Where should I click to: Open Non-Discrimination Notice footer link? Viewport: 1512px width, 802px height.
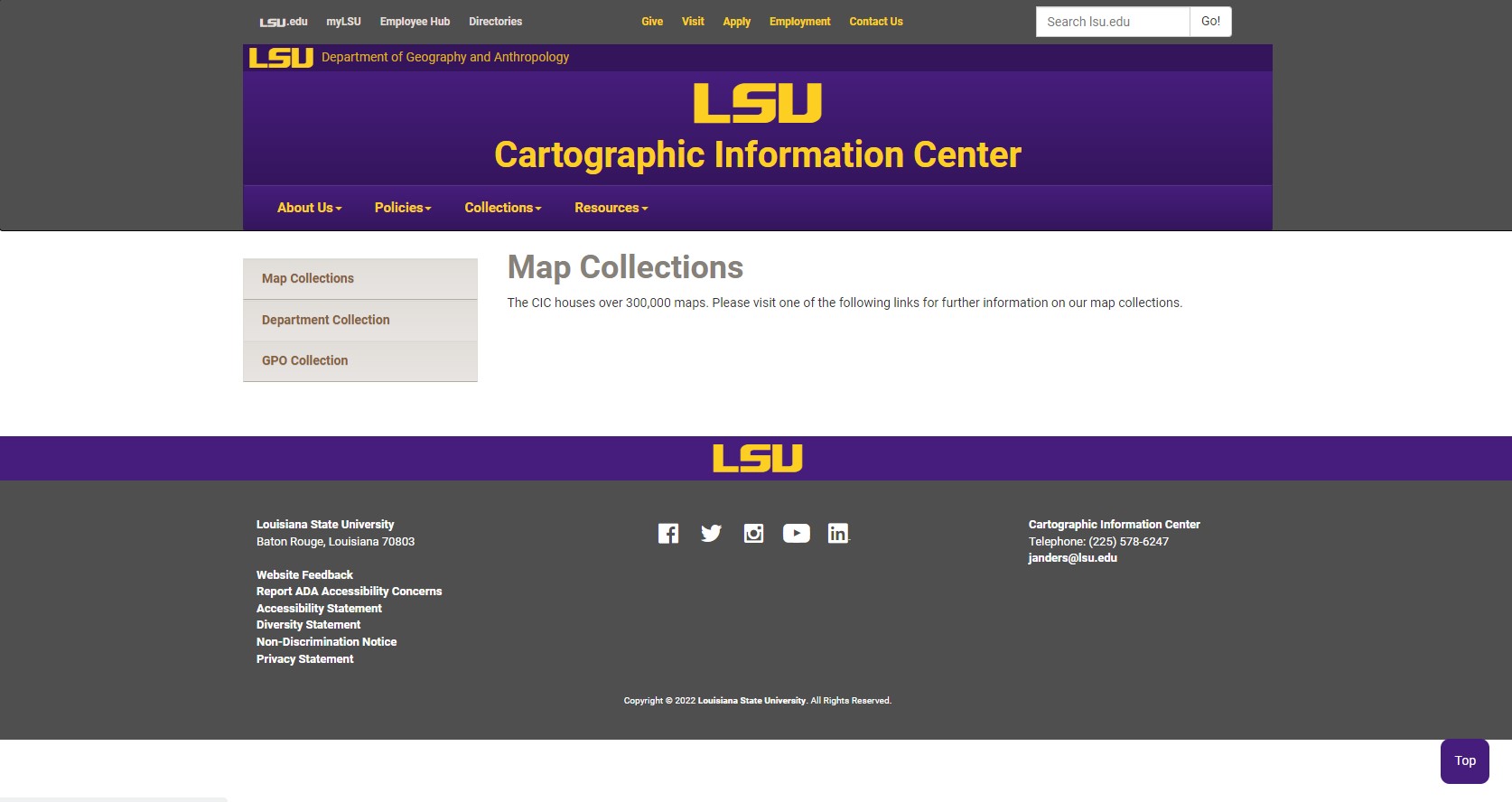[326, 642]
